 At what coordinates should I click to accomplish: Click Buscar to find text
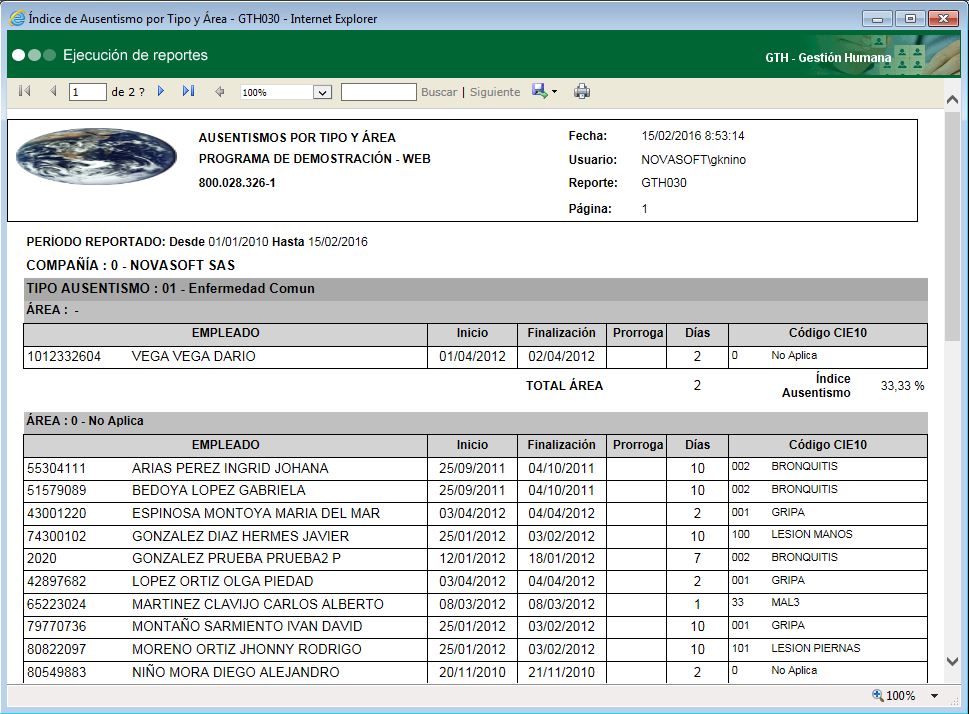[x=439, y=92]
